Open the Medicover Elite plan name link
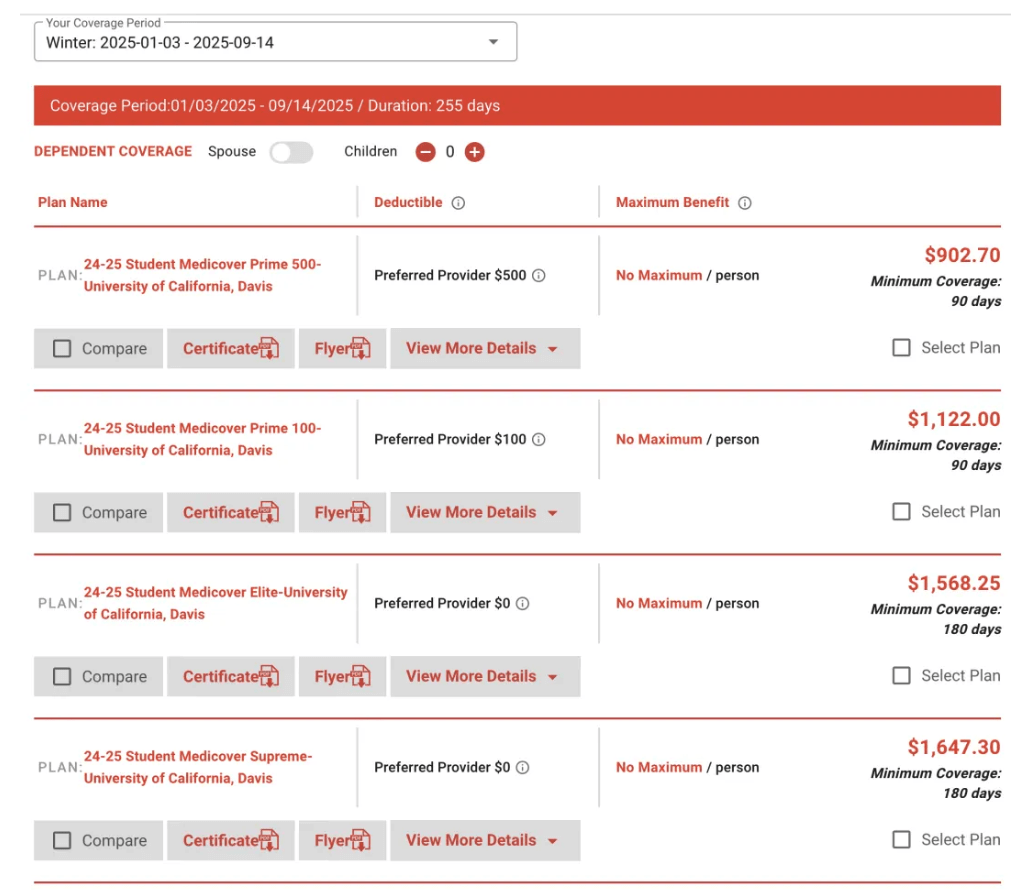This screenshot has height=895, width=1021. click(216, 604)
